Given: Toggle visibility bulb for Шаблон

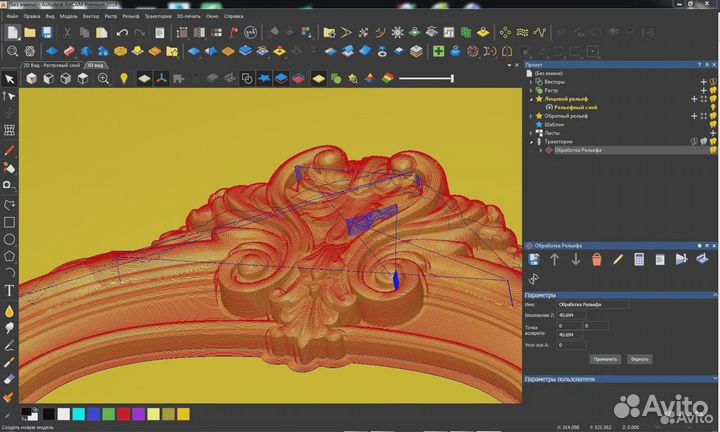Looking at the screenshot, I should tap(713, 124).
